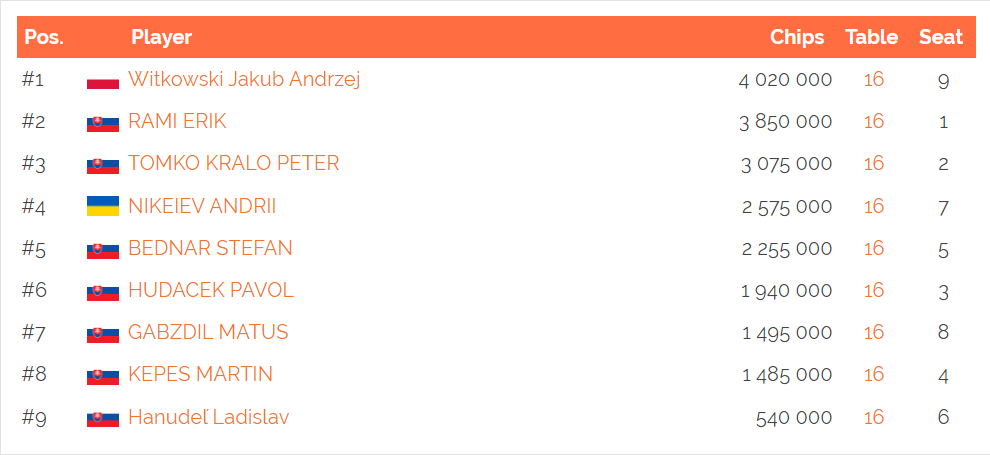Click the Slovak flag beside TOMKO KRALO PETER
This screenshot has width=990, height=455.
coord(103,164)
